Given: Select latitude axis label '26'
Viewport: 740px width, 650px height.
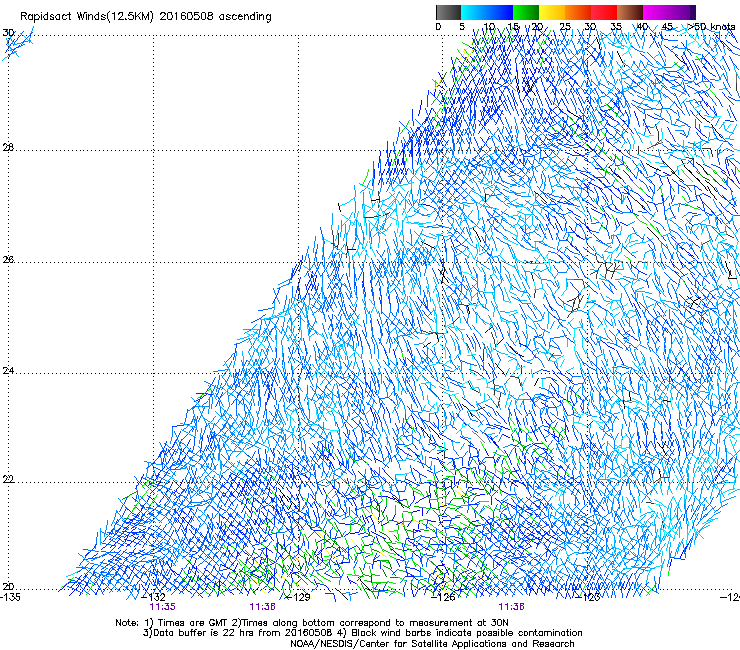Looking at the screenshot, I should (x=8, y=260).
